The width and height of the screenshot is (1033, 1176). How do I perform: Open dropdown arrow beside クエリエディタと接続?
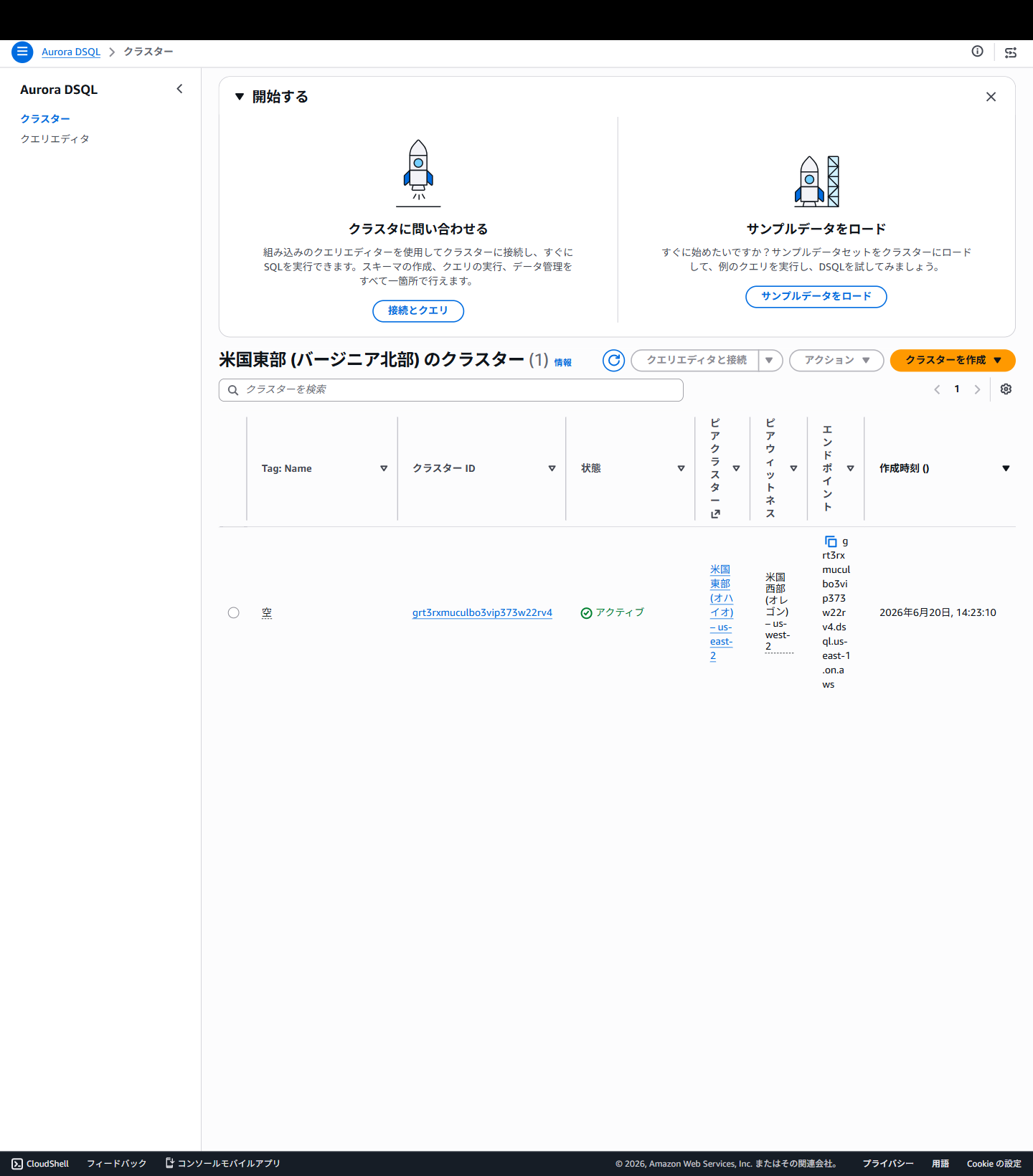tap(769, 360)
